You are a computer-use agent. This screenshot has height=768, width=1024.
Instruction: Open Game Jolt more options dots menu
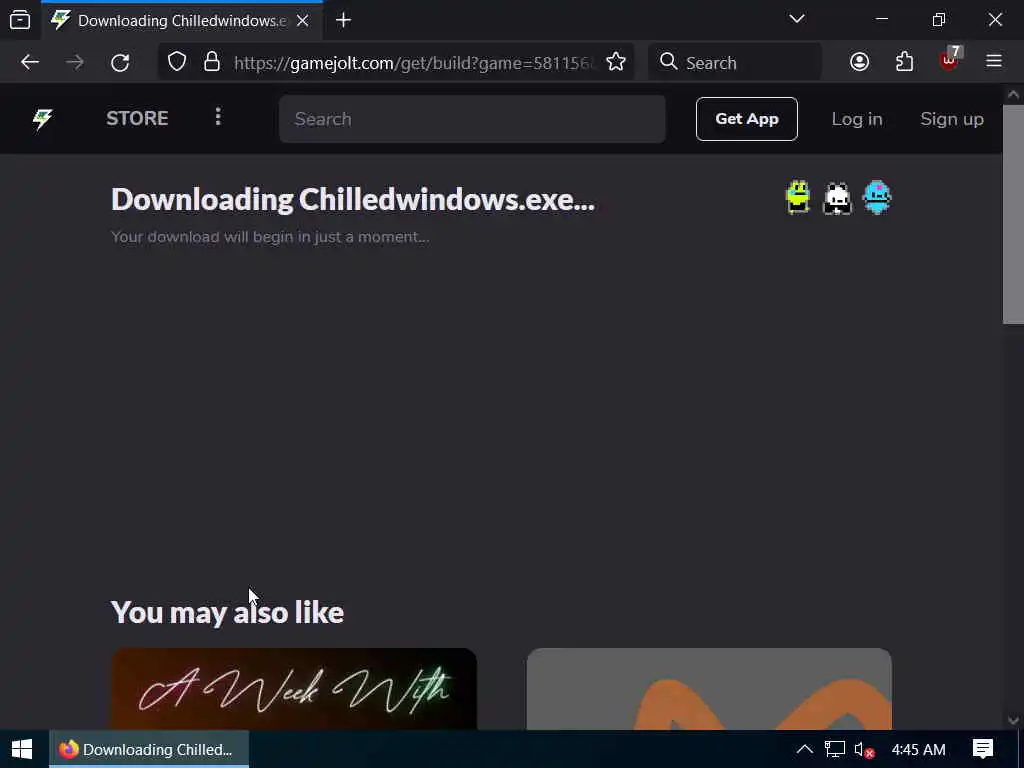218,118
